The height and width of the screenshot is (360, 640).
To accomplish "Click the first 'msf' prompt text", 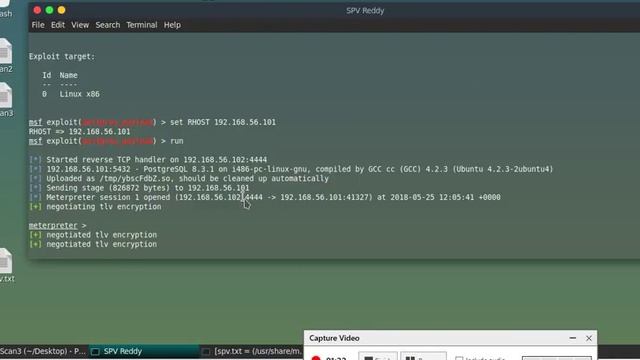I will point(35,122).
